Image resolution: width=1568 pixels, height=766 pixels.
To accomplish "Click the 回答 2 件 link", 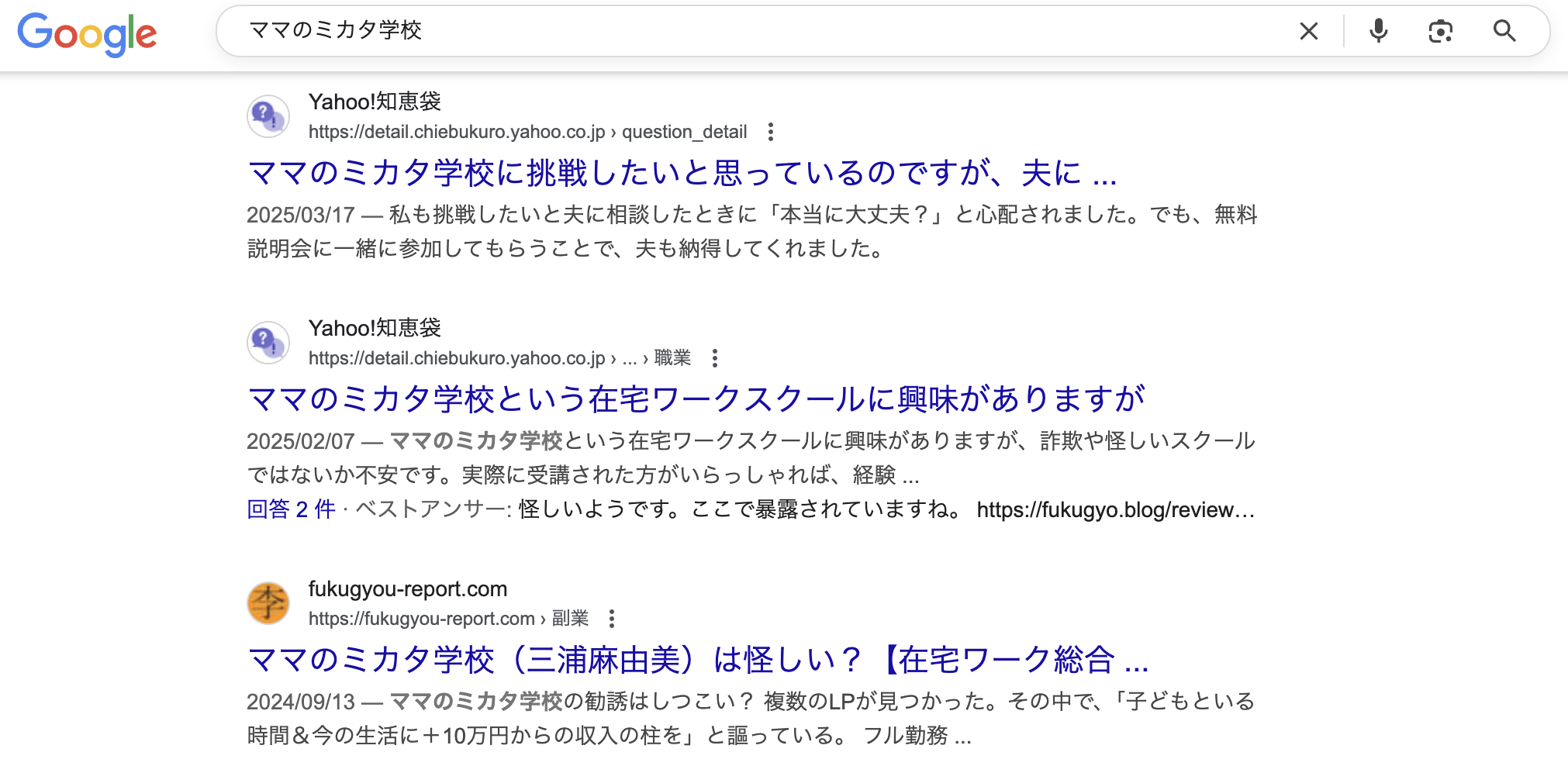I will (x=291, y=509).
